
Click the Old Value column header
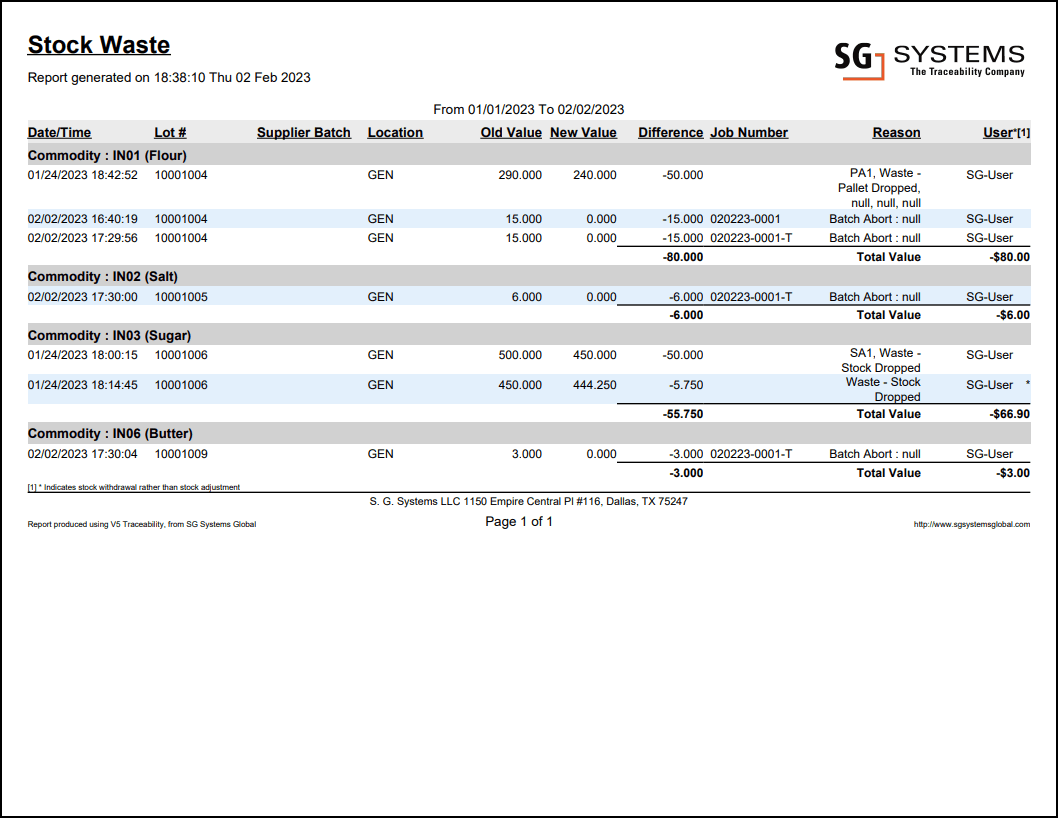click(x=511, y=132)
